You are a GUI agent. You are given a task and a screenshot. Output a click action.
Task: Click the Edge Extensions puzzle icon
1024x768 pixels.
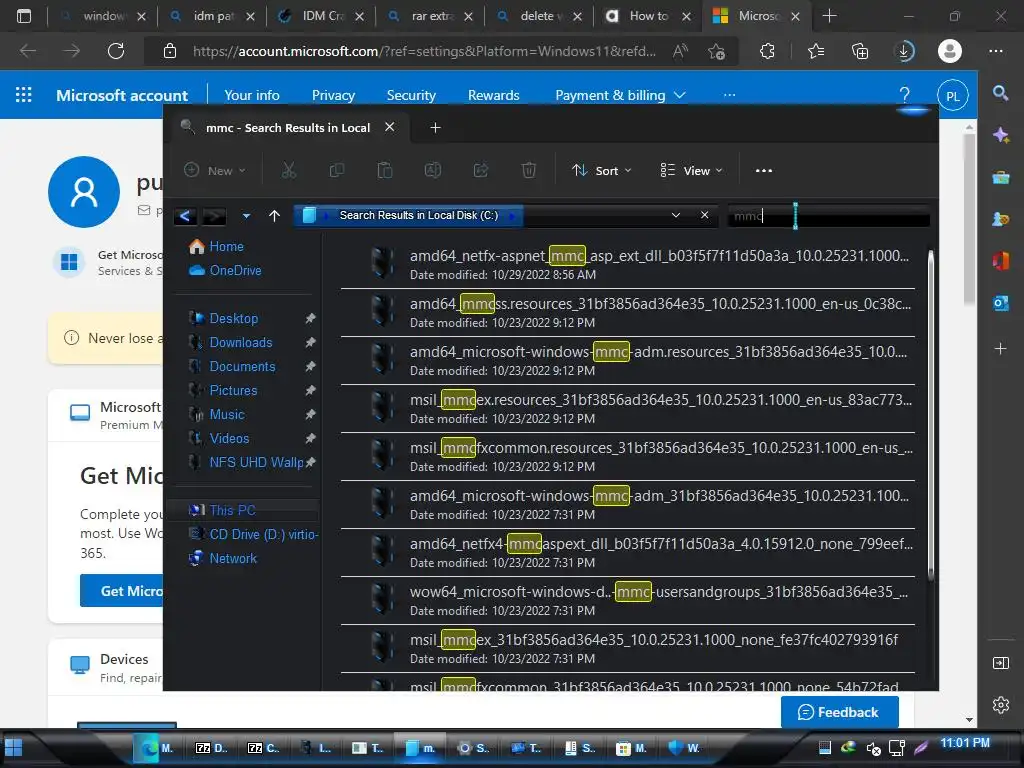[x=767, y=51]
